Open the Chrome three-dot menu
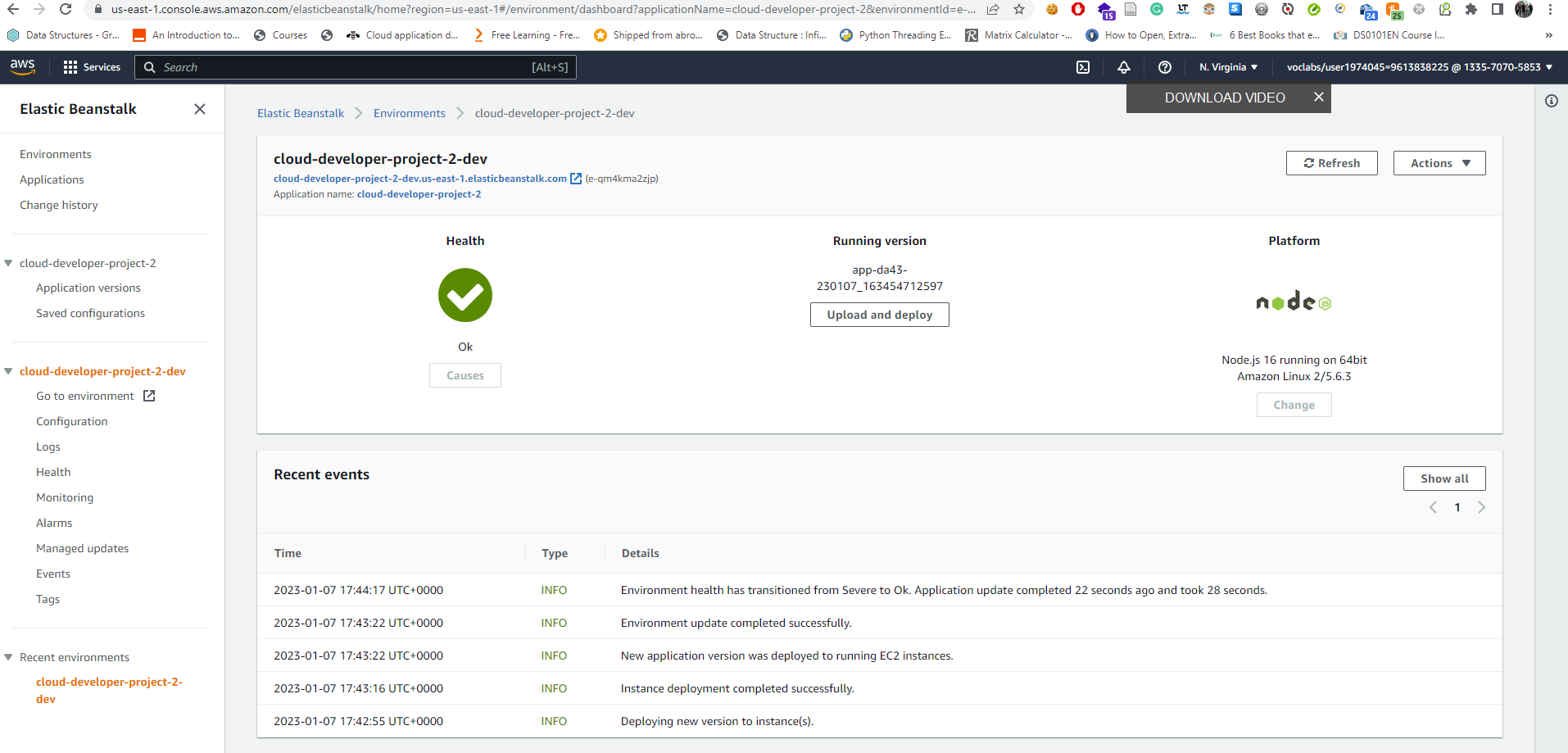The width and height of the screenshot is (1568, 753). pyautogui.click(x=1550, y=10)
